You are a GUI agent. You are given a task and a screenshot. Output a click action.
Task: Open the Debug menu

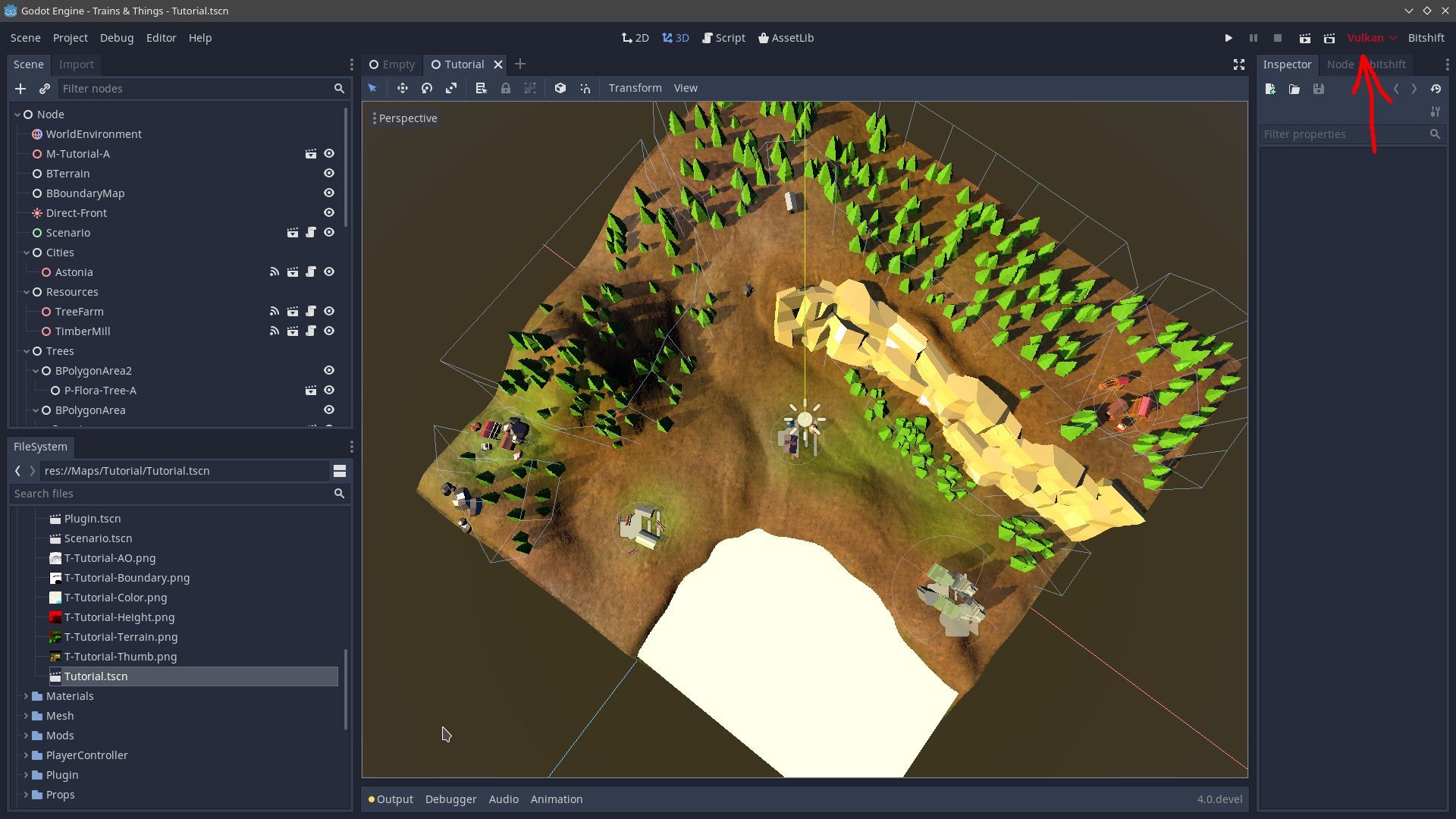[116, 37]
